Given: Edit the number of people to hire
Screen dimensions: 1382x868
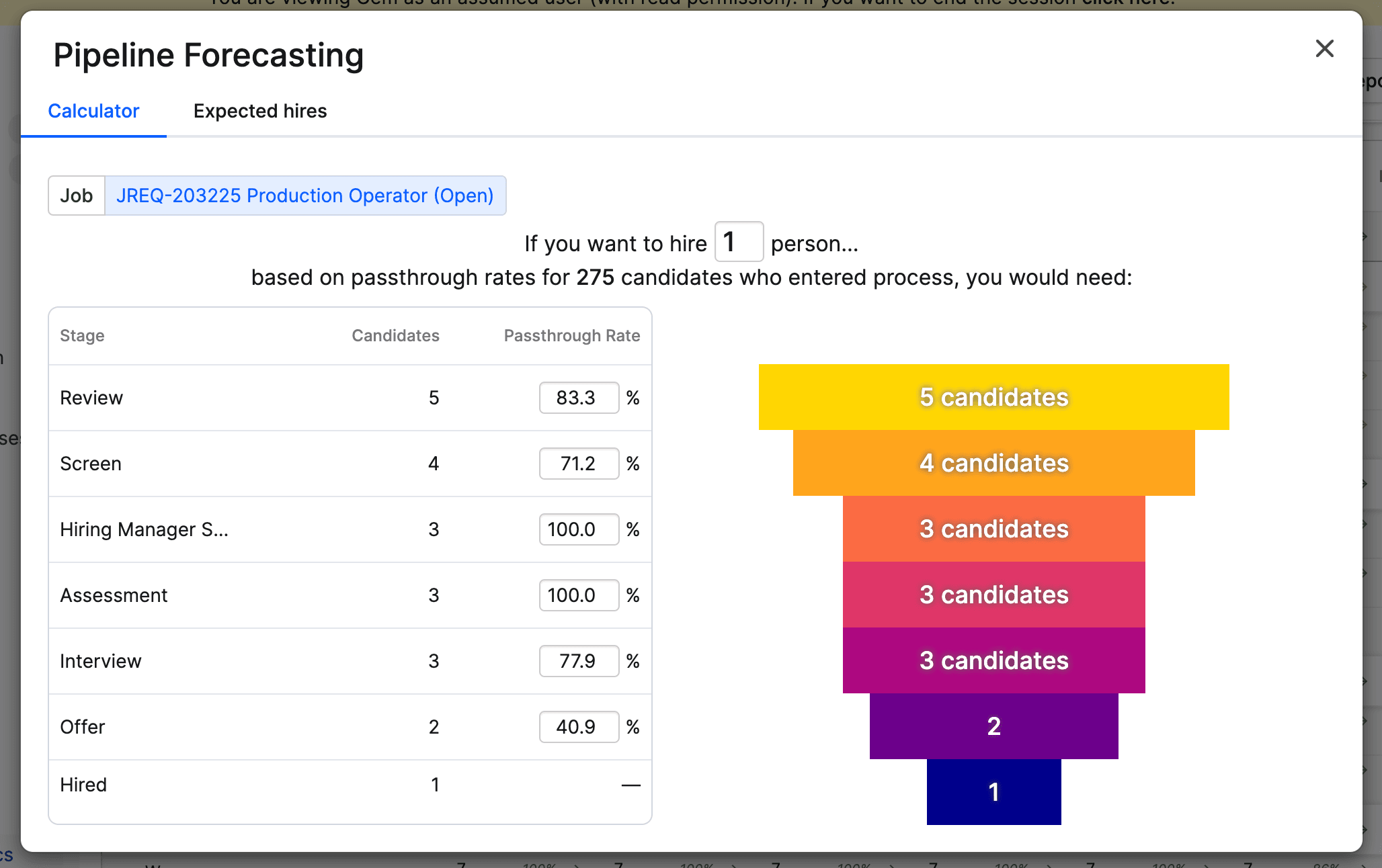Looking at the screenshot, I should point(738,242).
